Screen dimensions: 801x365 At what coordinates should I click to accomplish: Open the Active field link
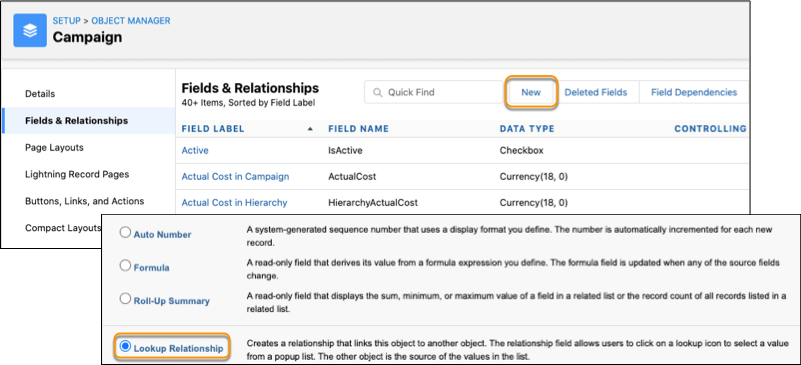[x=195, y=151]
